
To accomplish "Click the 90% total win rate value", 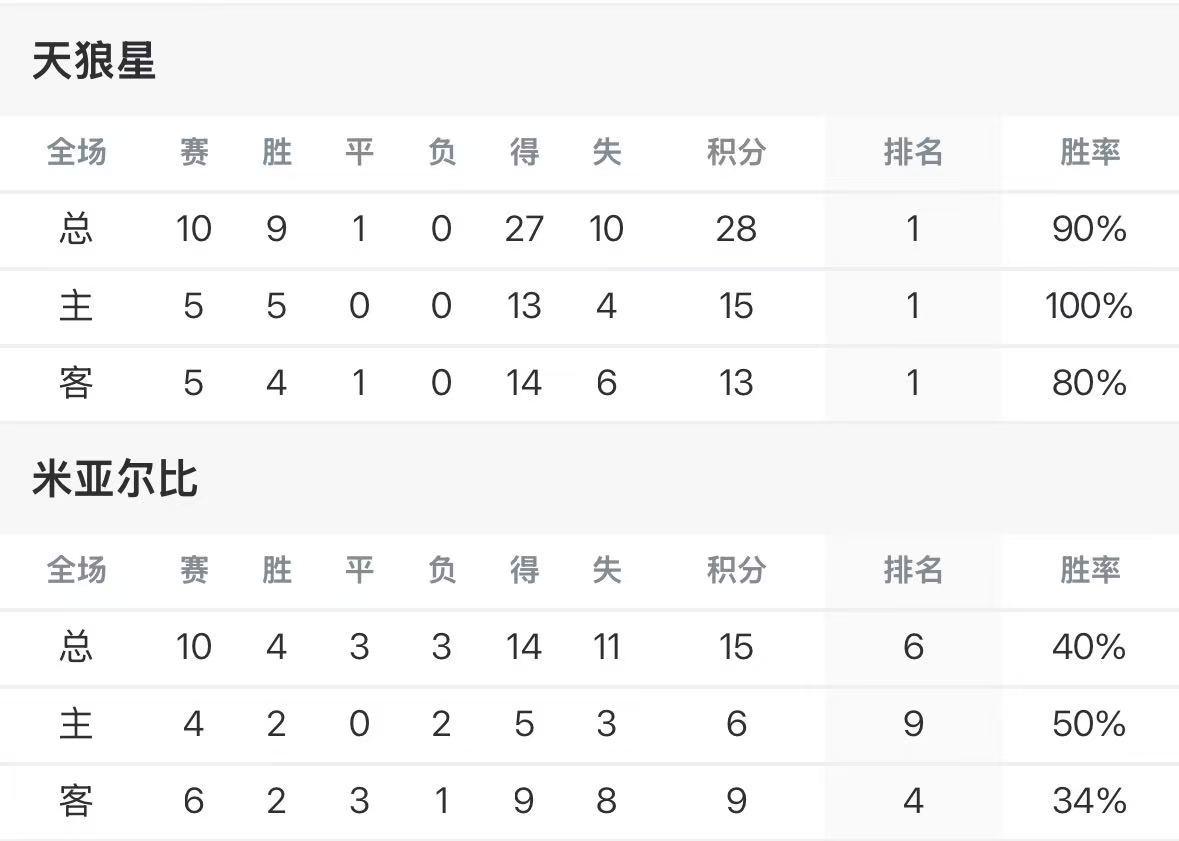I will click(1089, 229).
